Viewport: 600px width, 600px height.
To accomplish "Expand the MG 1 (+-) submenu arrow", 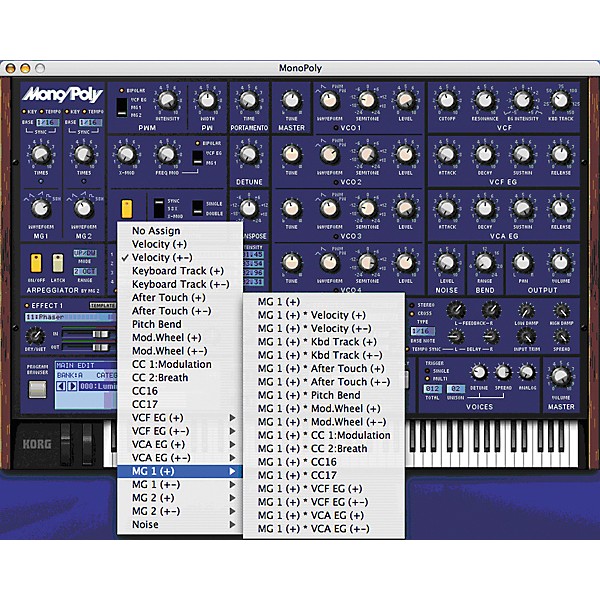I will tap(232, 485).
